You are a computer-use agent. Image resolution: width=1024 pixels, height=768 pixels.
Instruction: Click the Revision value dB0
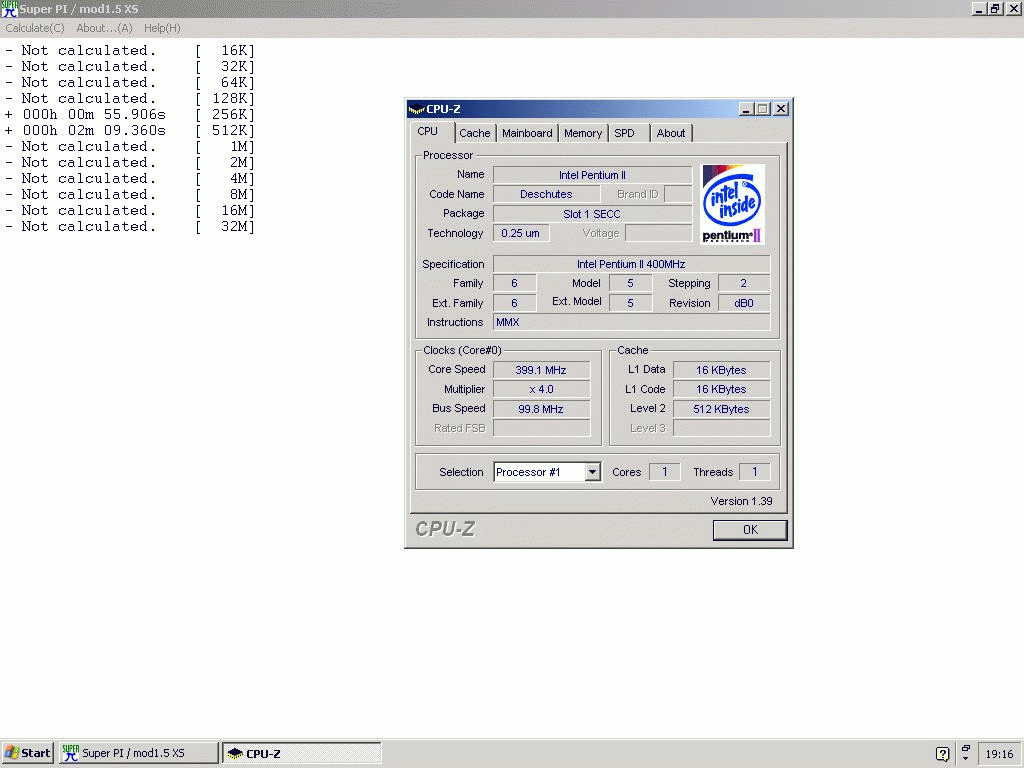(744, 303)
